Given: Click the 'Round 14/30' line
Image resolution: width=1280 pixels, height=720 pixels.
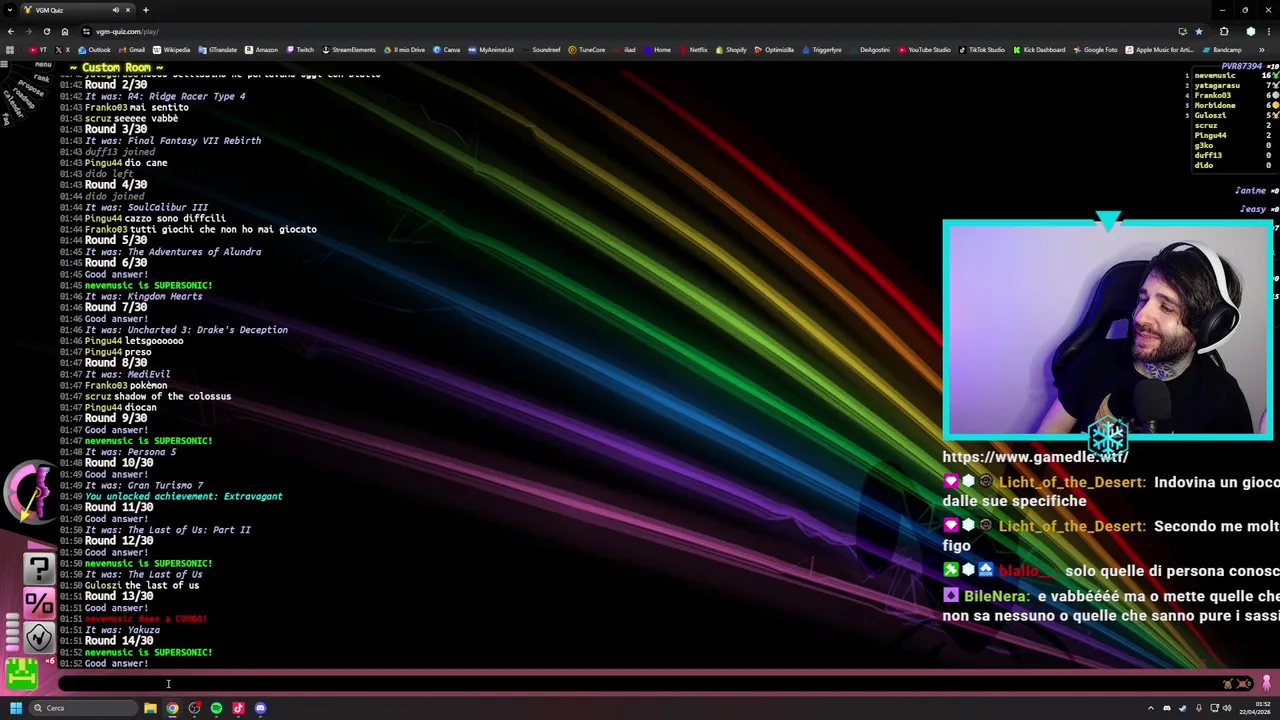Looking at the screenshot, I should tap(119, 641).
